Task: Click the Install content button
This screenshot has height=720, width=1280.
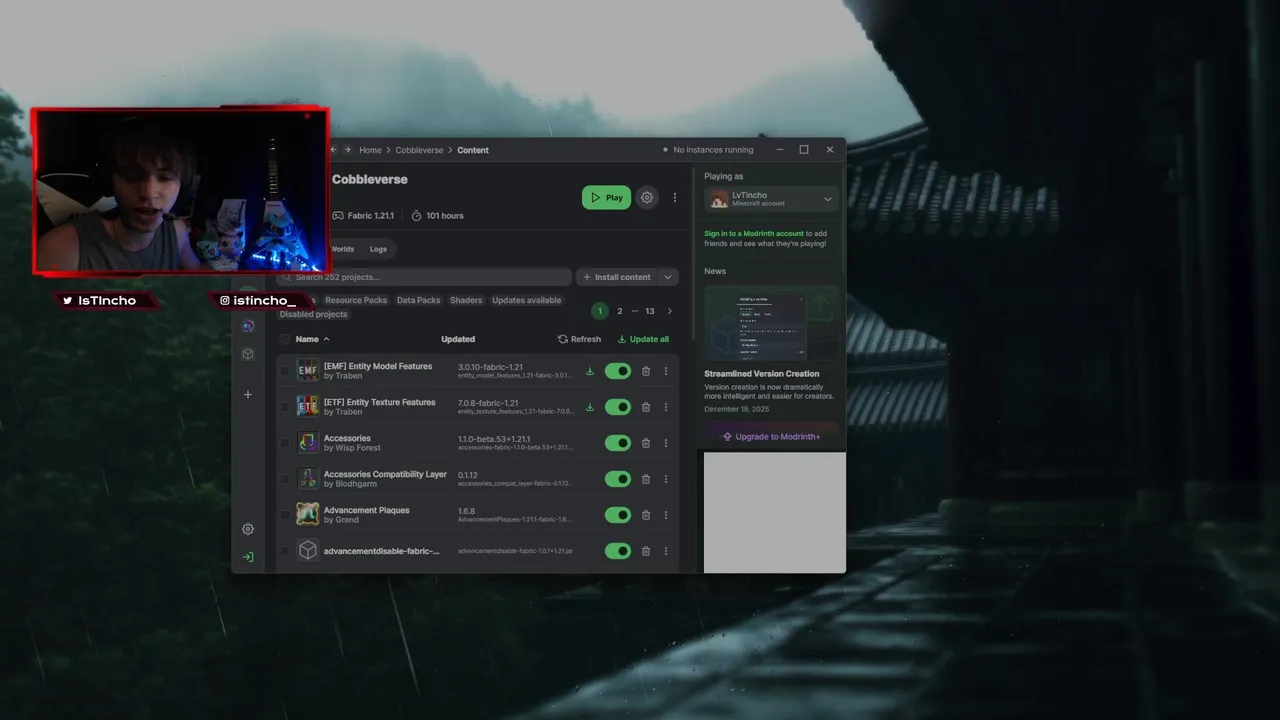Action: [616, 277]
